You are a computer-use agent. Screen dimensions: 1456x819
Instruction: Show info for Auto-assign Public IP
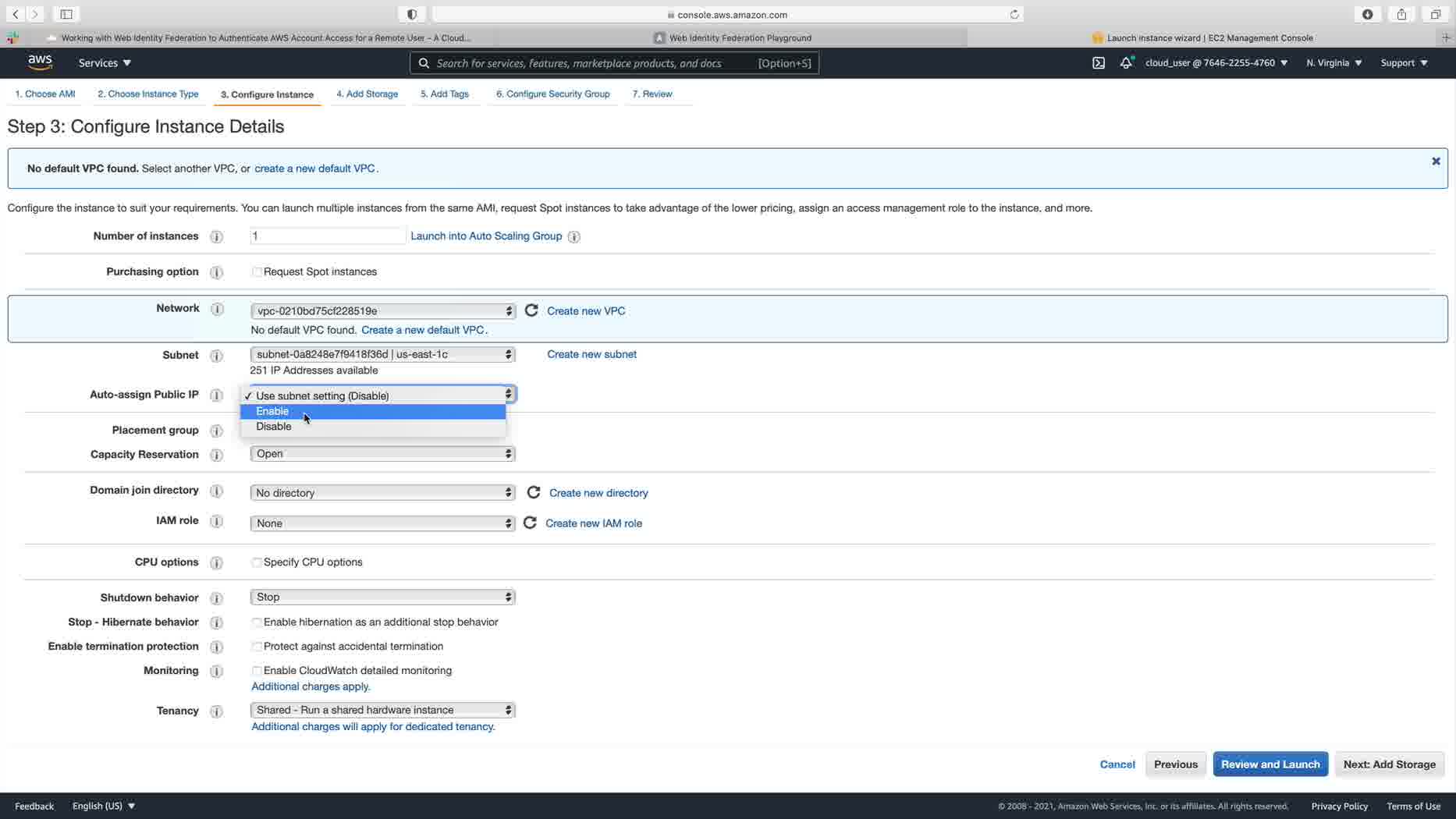(217, 395)
